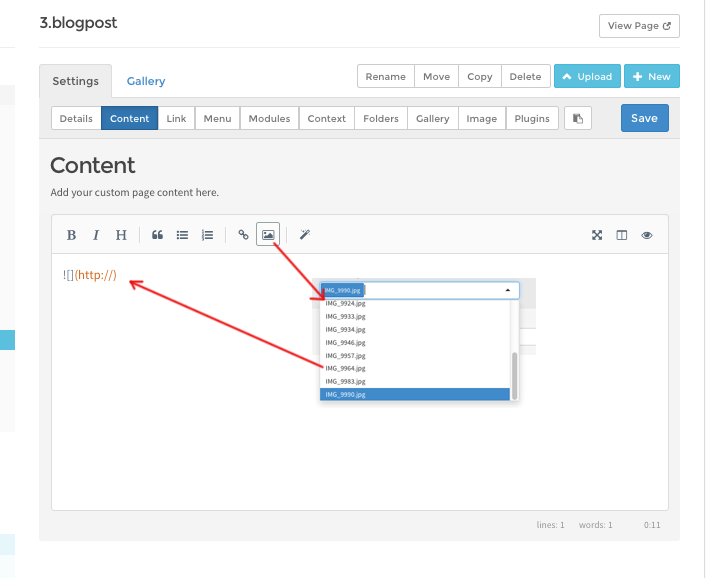
Task: Open the Content sub-tab
Action: pos(129,118)
